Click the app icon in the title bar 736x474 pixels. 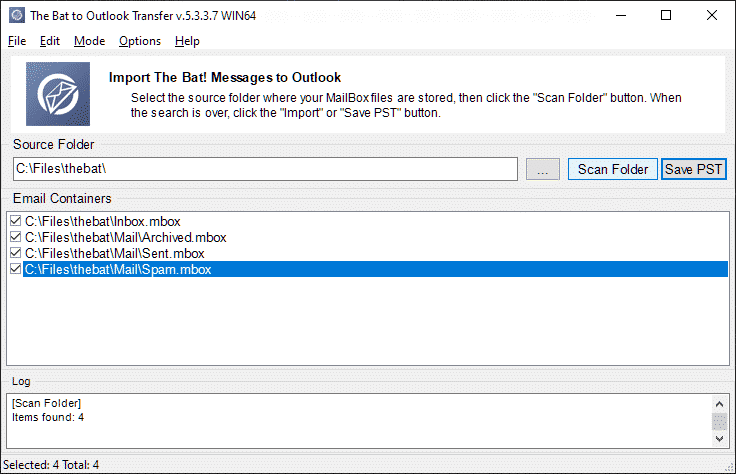17,15
